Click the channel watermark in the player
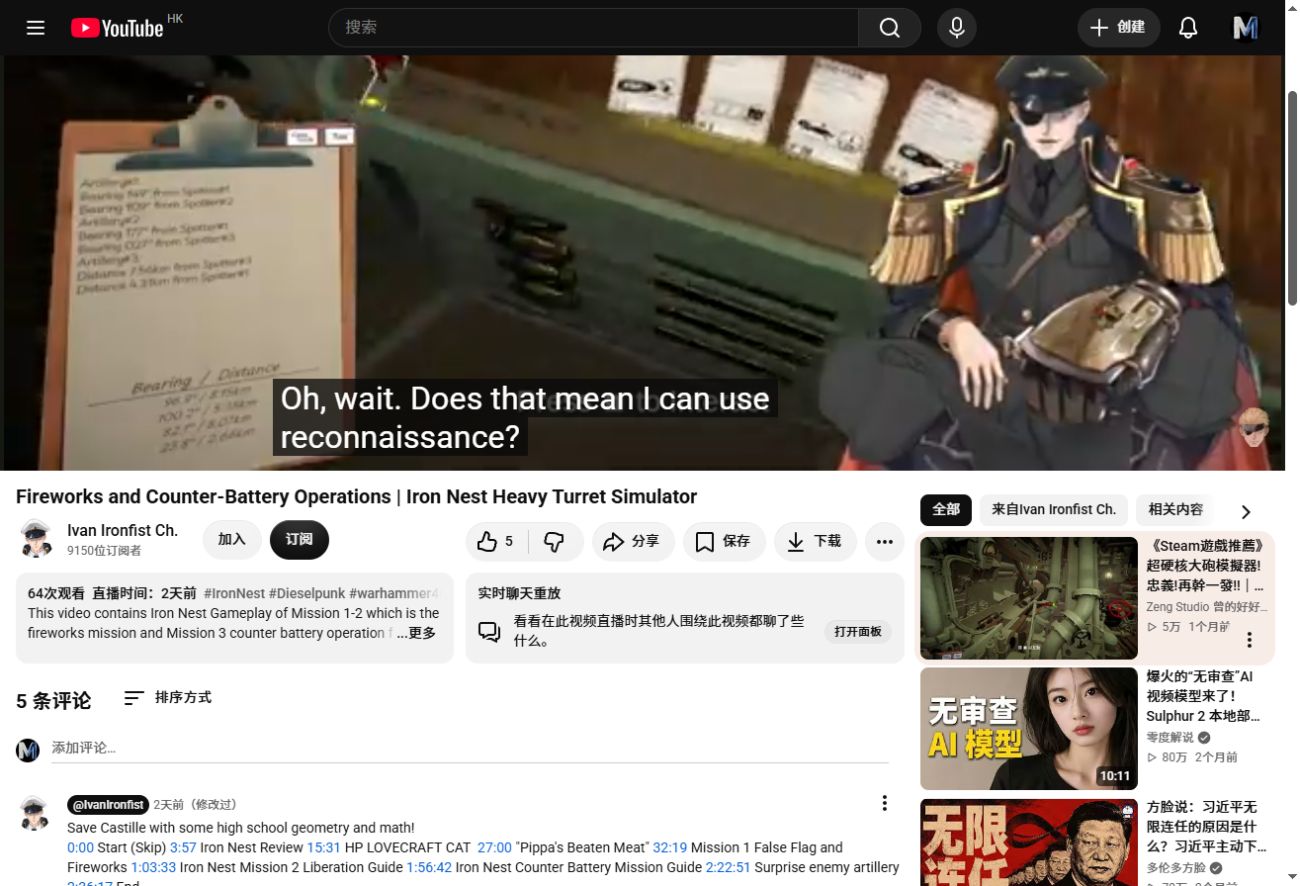 (x=1253, y=427)
